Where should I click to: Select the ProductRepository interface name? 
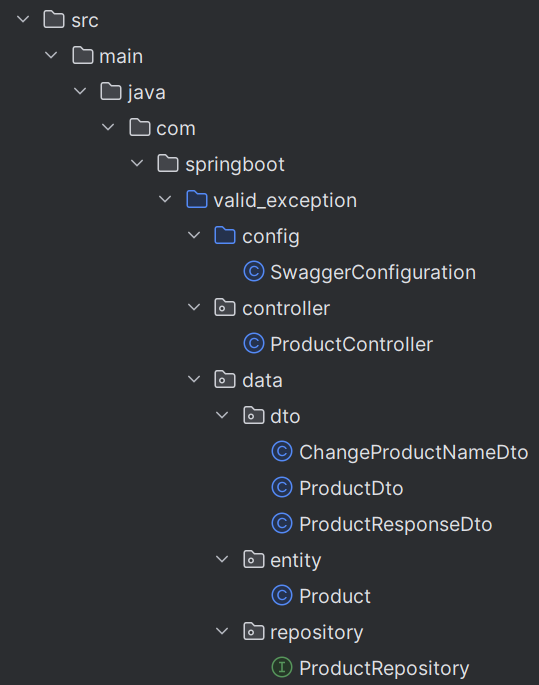coord(384,668)
